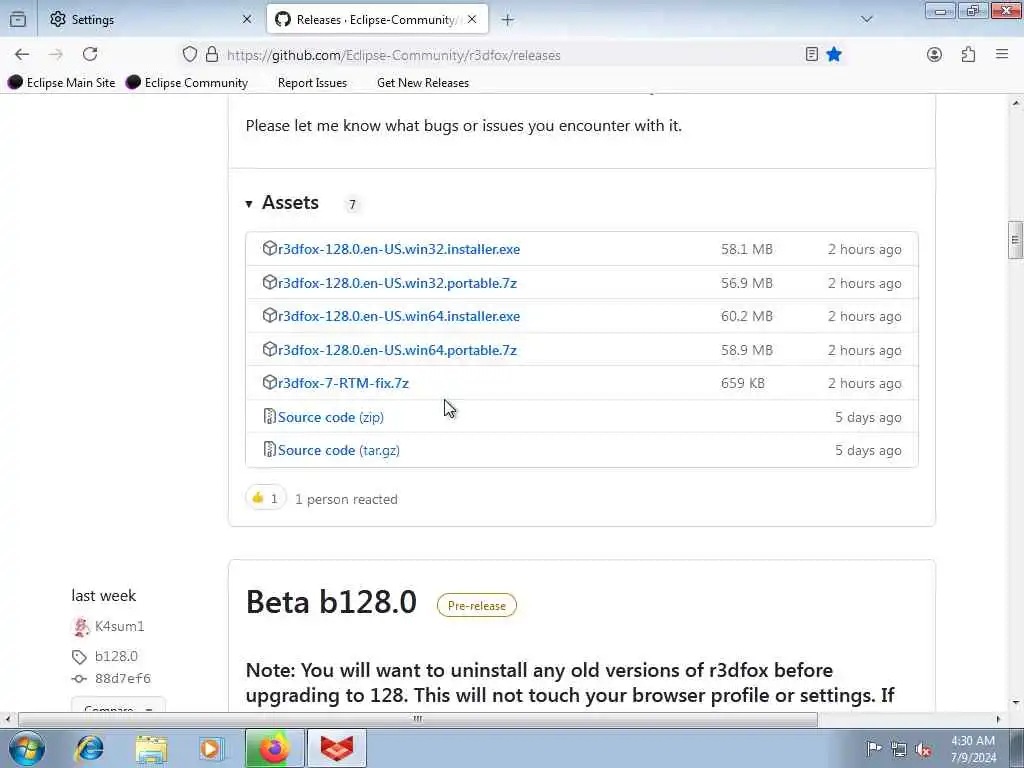The image size is (1024, 768).
Task: Close the Settings tab
Action: tap(247, 20)
